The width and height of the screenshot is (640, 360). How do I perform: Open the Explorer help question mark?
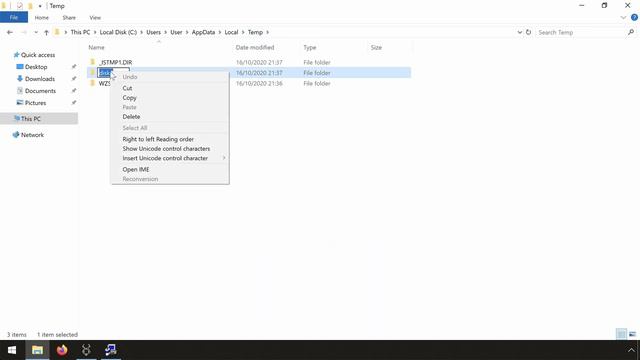point(634,18)
